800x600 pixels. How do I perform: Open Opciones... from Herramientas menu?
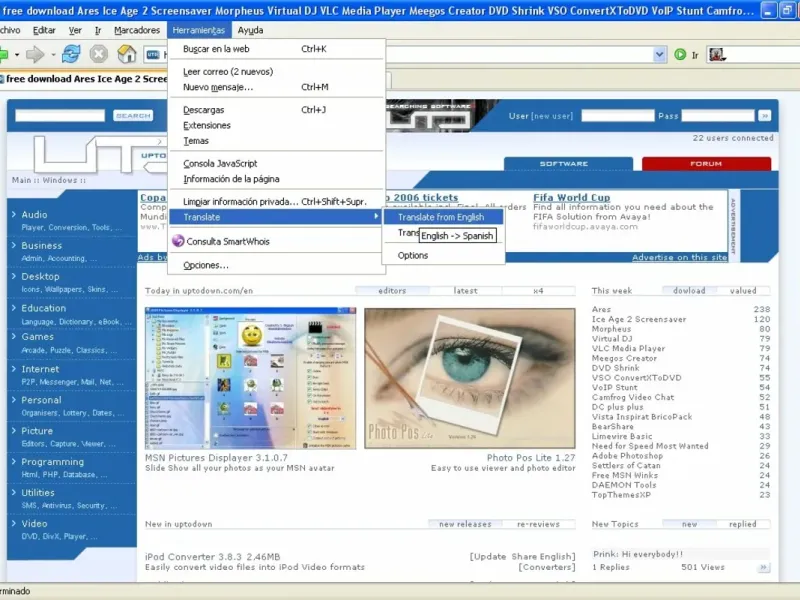point(276,265)
